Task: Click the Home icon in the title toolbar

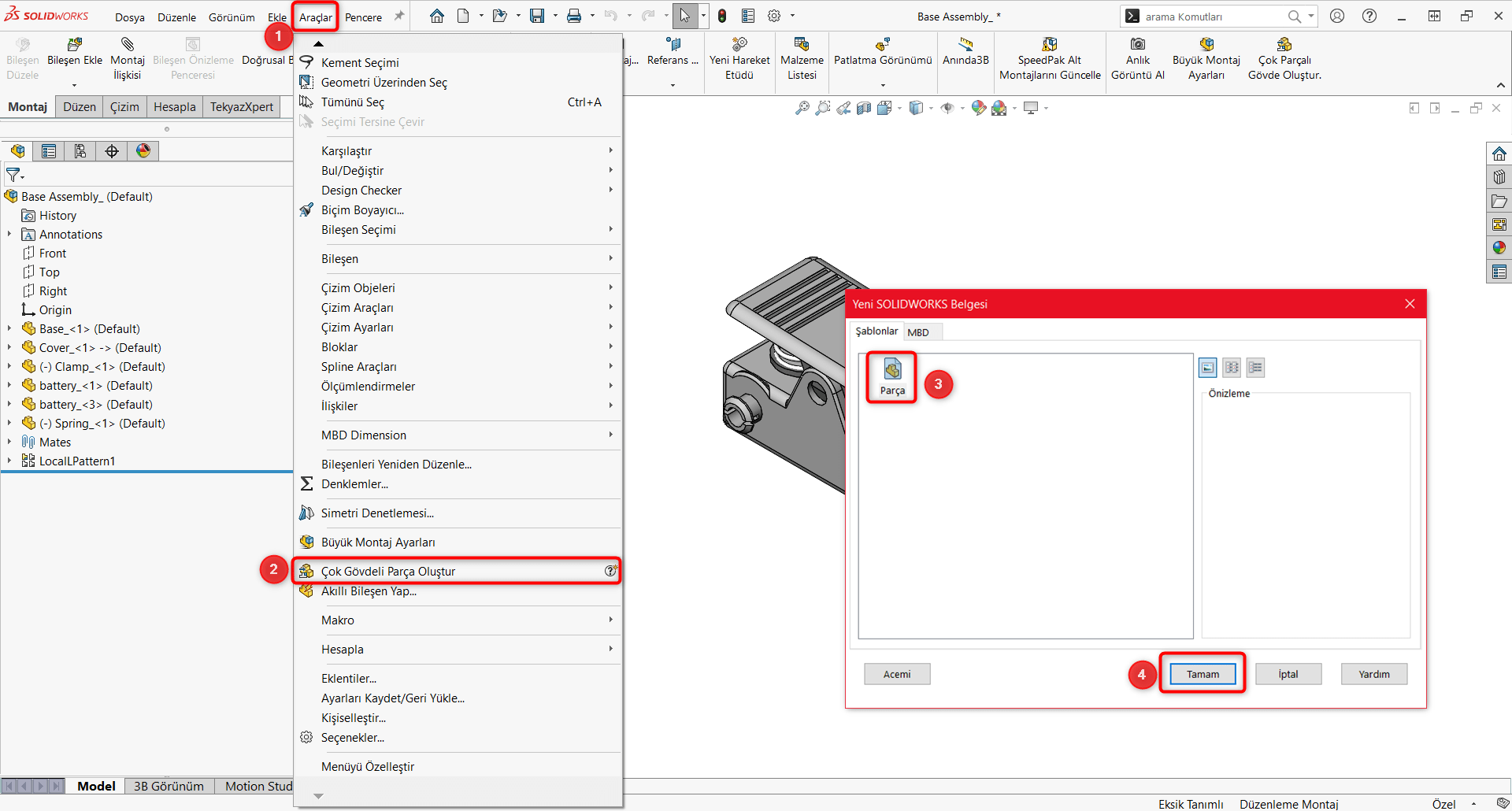Action: [x=437, y=16]
